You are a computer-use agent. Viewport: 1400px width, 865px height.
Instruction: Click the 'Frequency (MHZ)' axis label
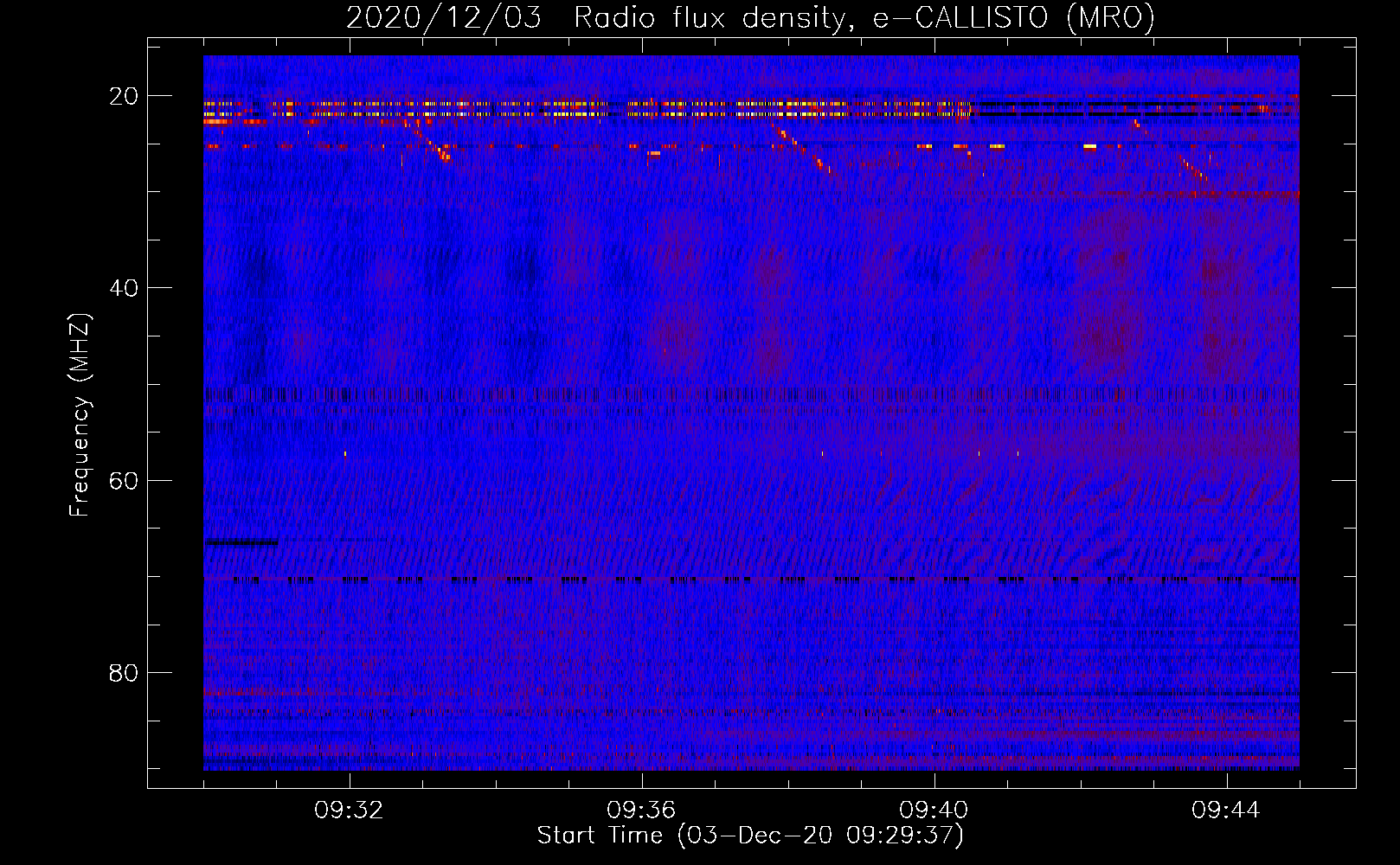coord(80,415)
